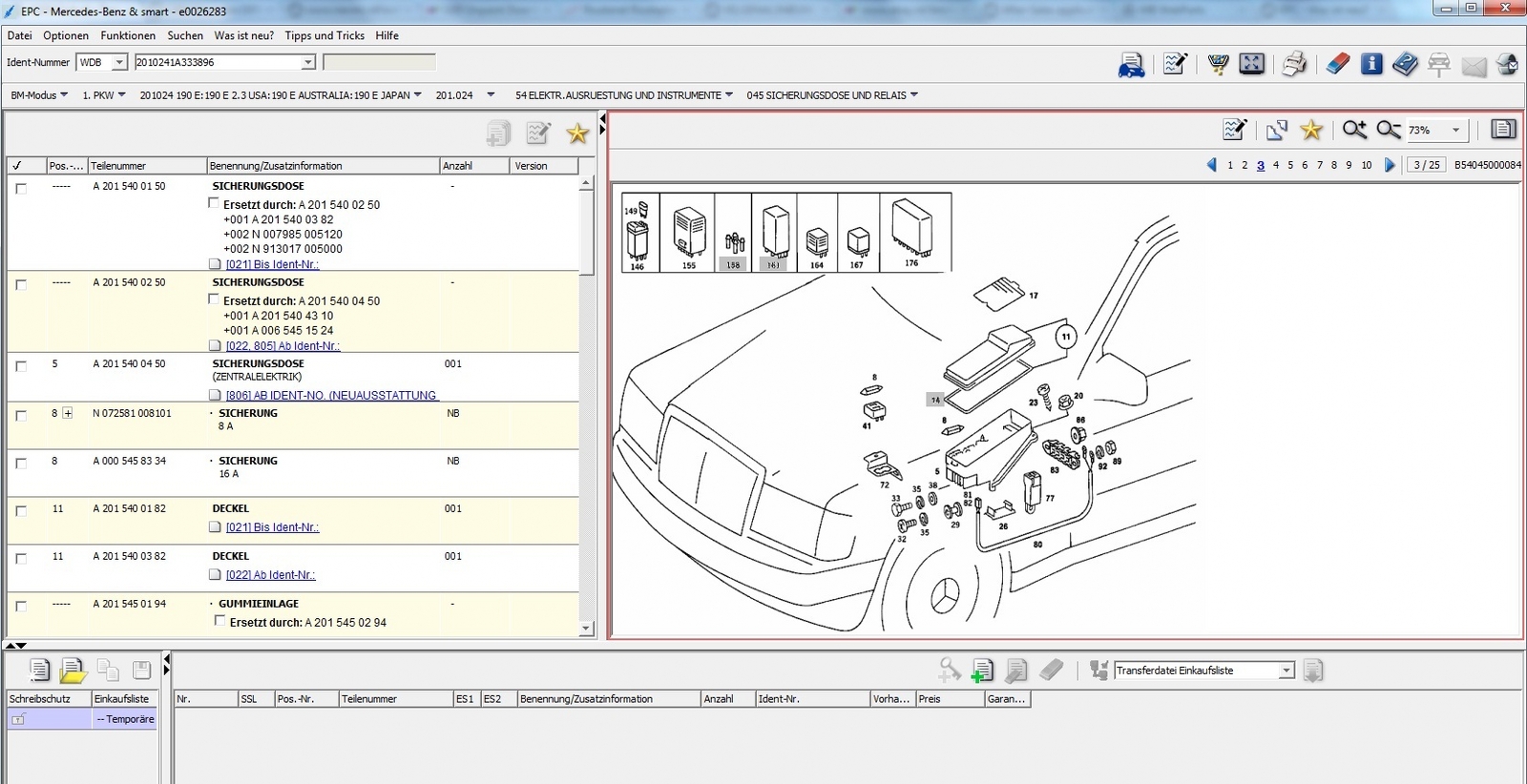Go to picture page 5
The image size is (1527, 784).
(1290, 165)
